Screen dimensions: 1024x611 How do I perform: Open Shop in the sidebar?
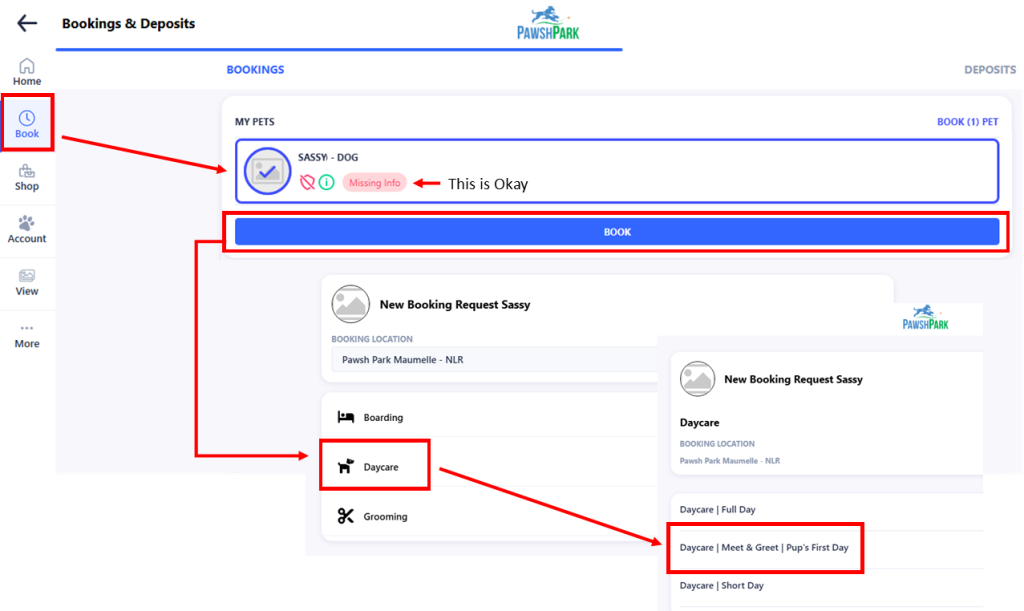(27, 177)
